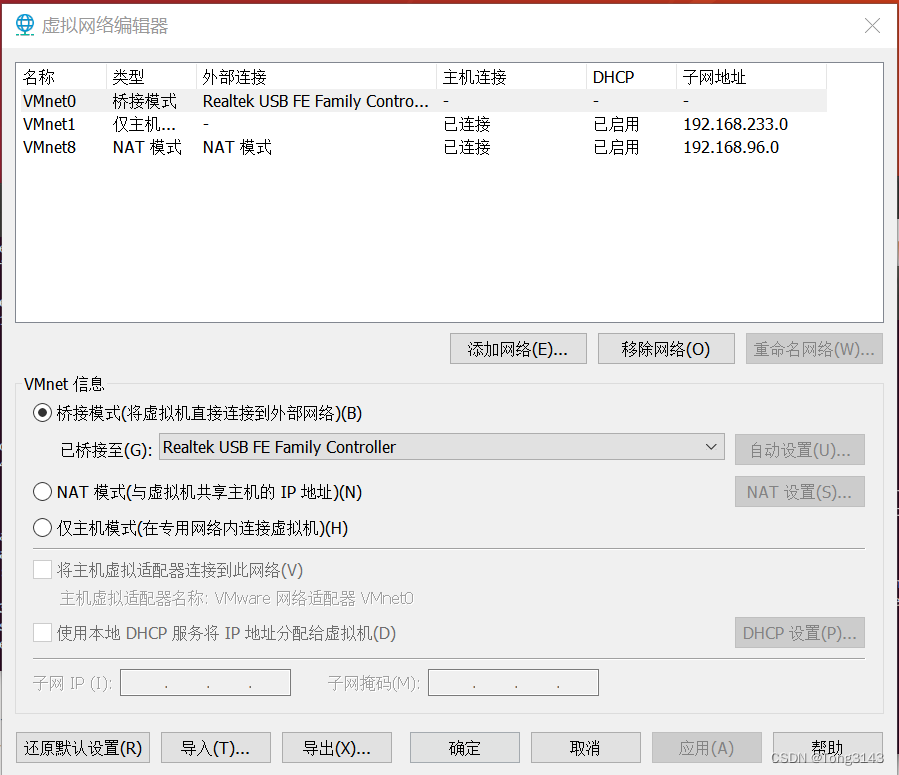
Task: Select 桥接模式 radio button
Action: [x=42, y=413]
